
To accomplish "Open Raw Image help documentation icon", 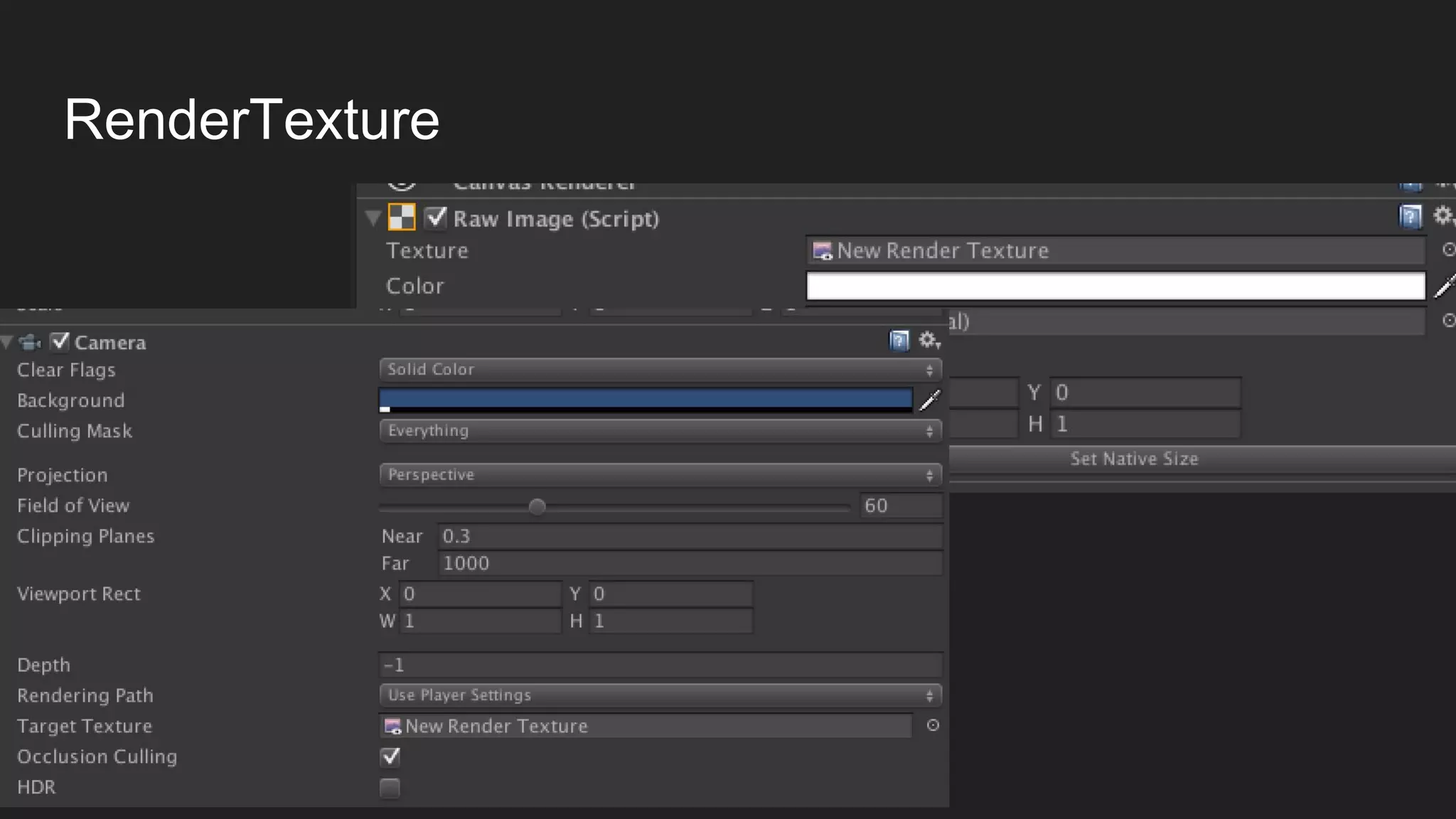I will click(1410, 216).
